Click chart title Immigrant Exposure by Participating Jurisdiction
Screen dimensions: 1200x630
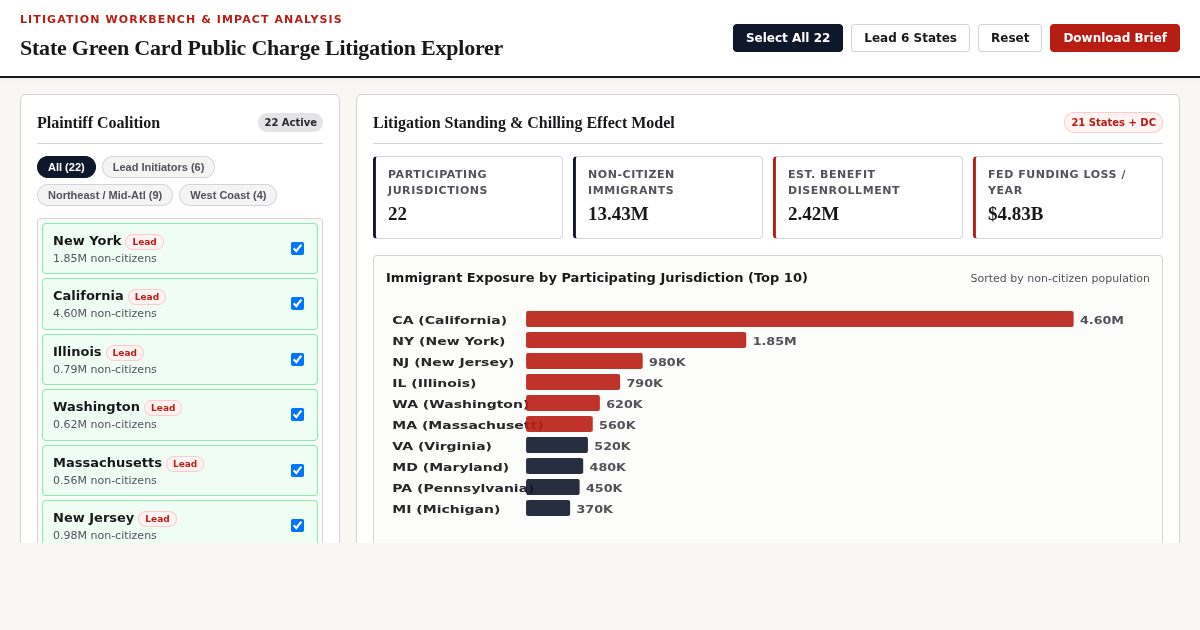coord(597,278)
